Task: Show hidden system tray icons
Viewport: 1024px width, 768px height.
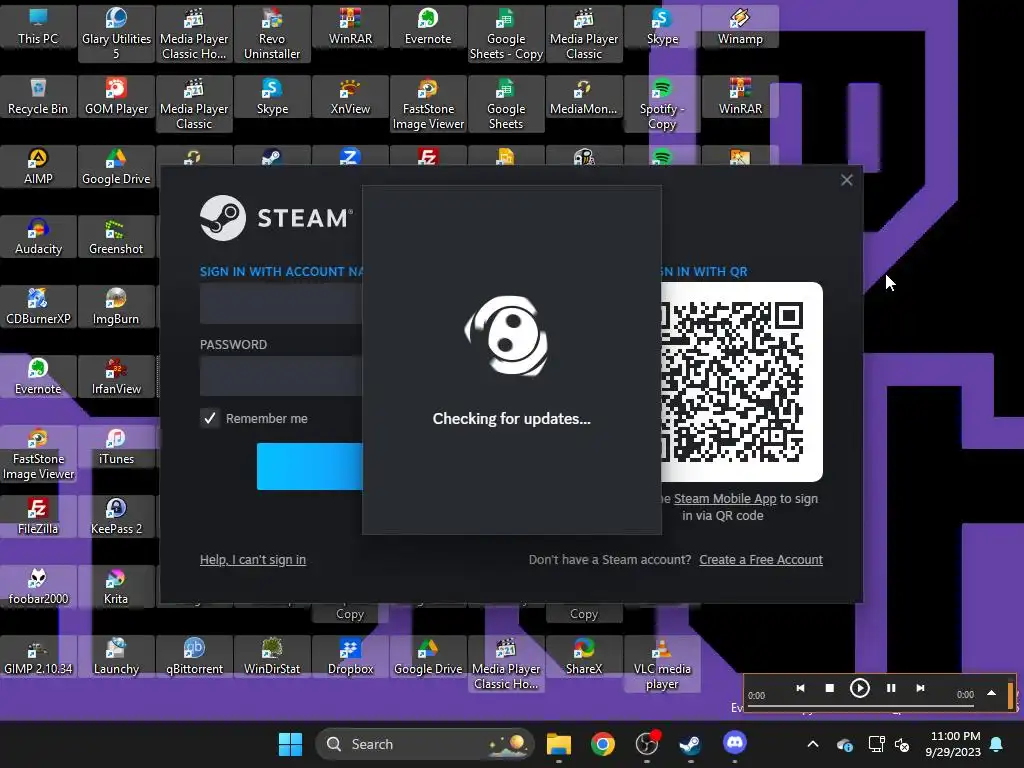Action: (x=812, y=744)
